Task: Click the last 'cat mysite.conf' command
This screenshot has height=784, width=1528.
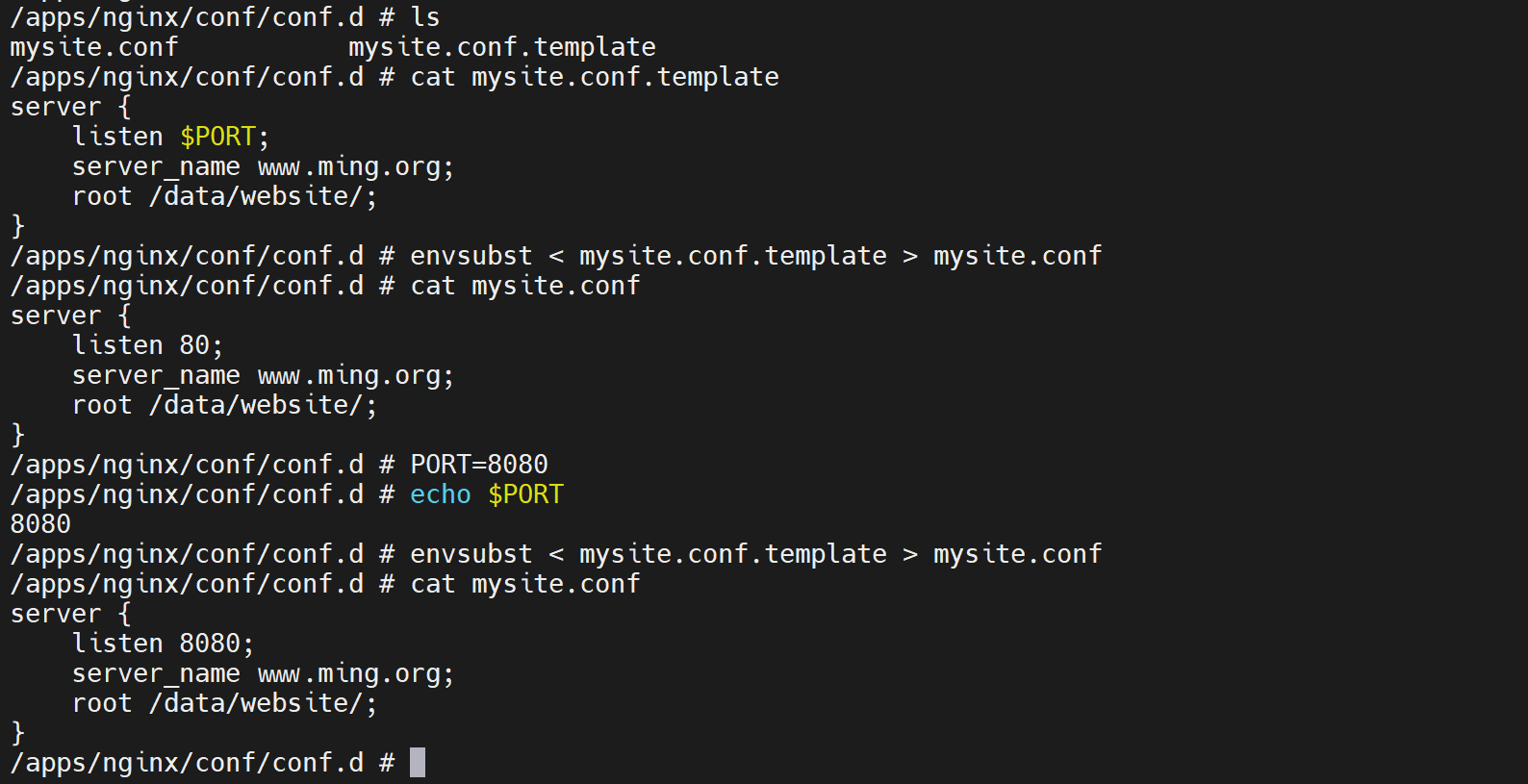Action: [x=525, y=584]
